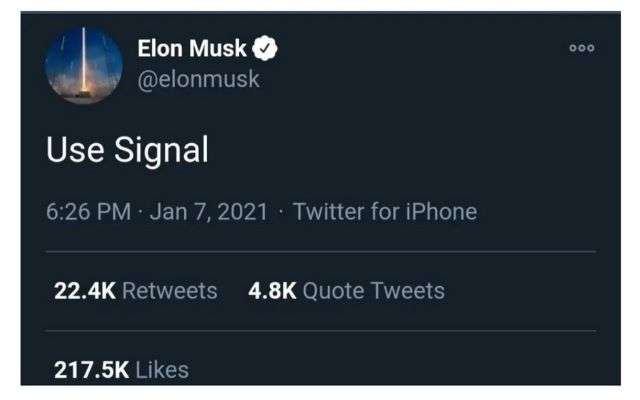Open the Quote Tweets list
Viewport: 640px width, 400px height.
coord(373,291)
